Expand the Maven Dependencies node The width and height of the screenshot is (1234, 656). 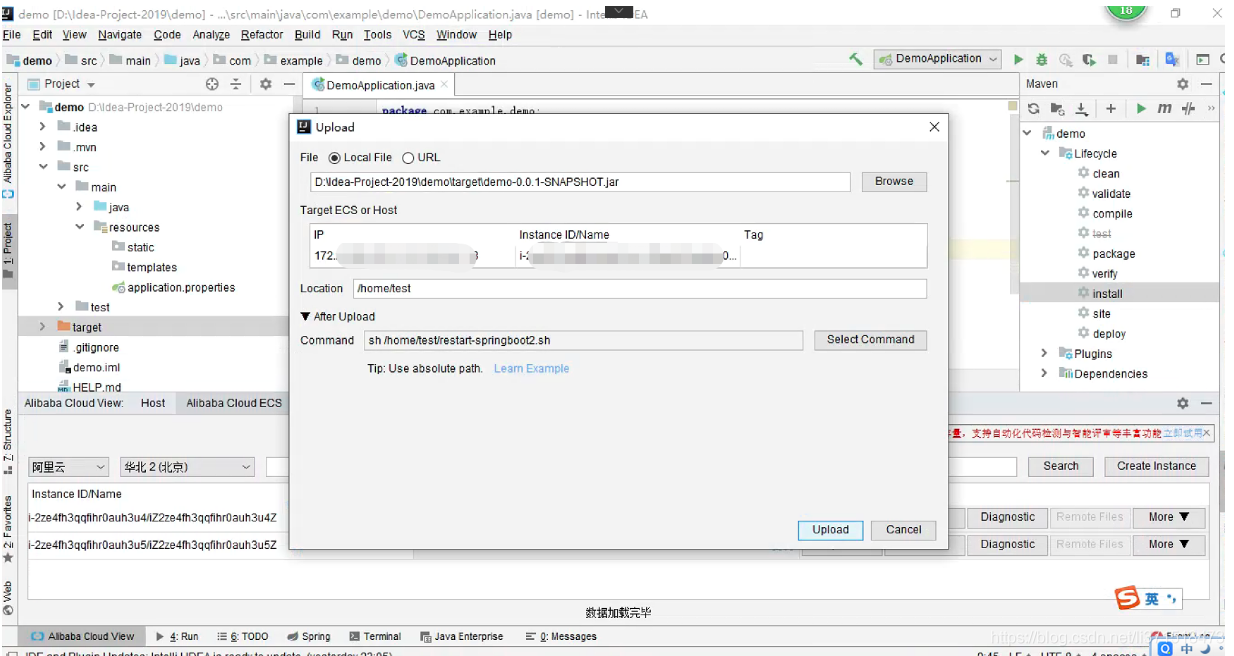(1045, 373)
